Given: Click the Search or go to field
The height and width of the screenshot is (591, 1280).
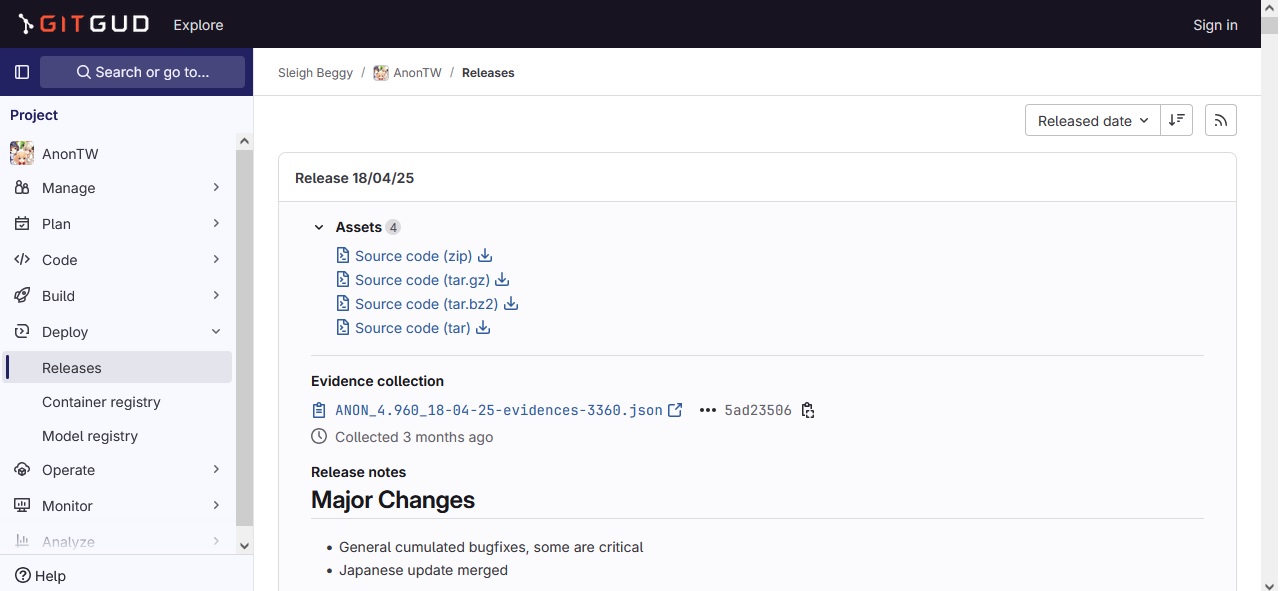Looking at the screenshot, I should click(142, 72).
